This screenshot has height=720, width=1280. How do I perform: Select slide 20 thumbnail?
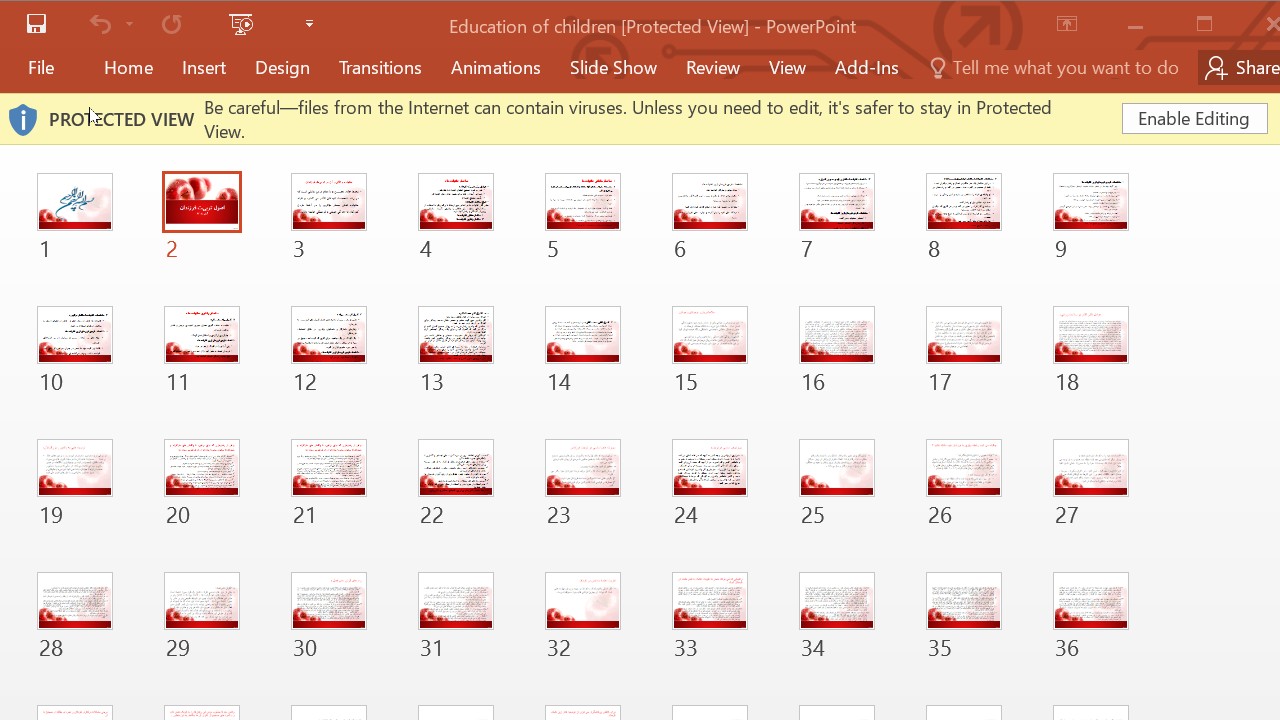click(x=202, y=468)
